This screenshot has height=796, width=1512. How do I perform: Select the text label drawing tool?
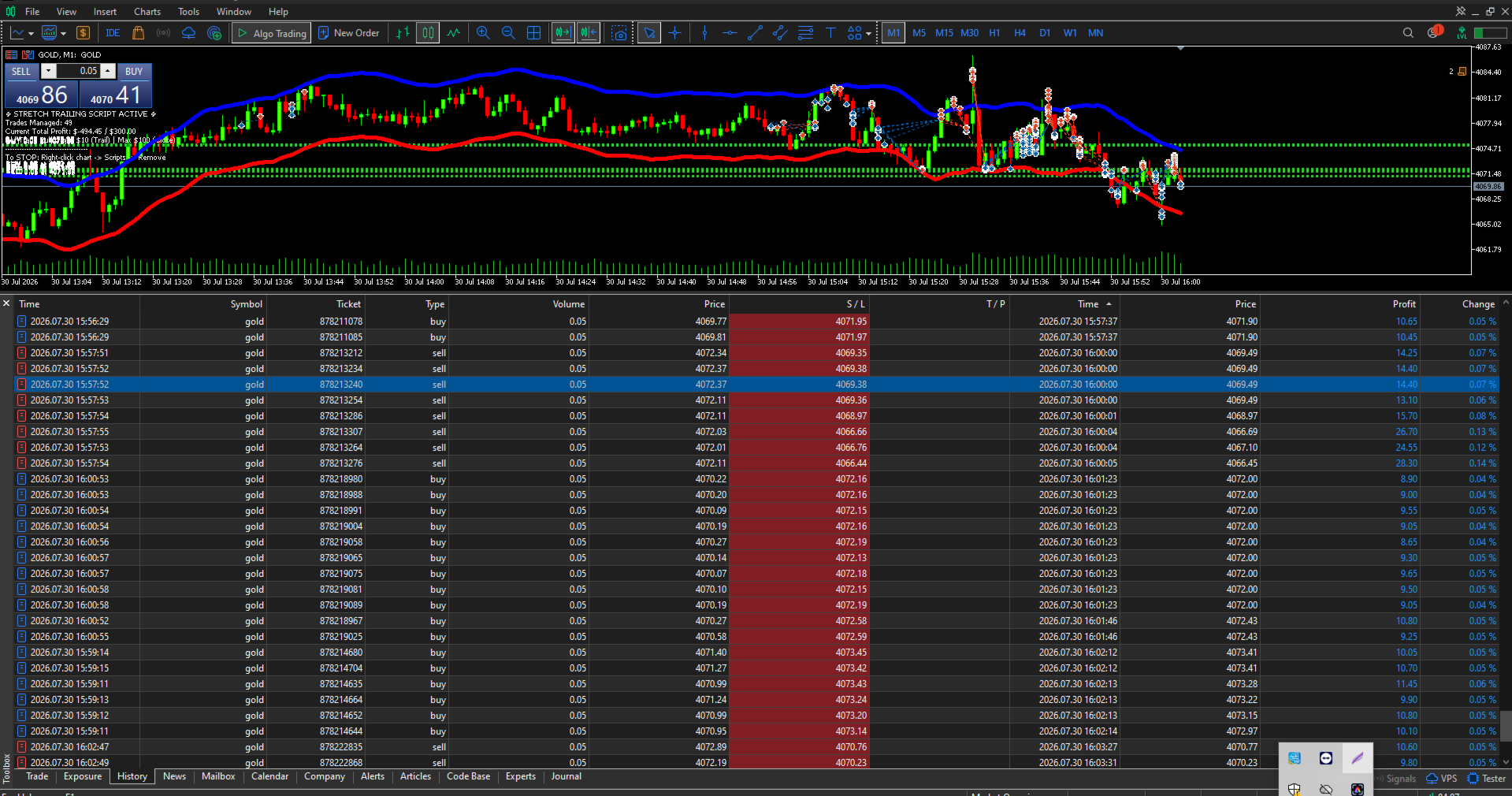830,33
